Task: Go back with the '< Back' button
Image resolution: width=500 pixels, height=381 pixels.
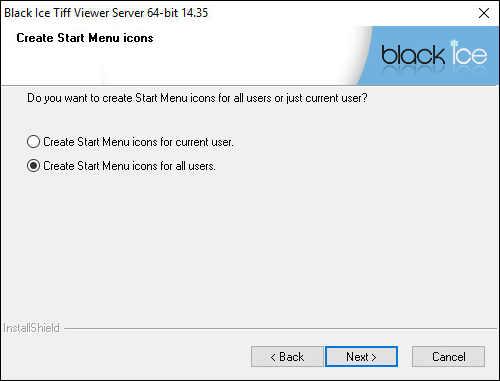Action: [x=287, y=357]
